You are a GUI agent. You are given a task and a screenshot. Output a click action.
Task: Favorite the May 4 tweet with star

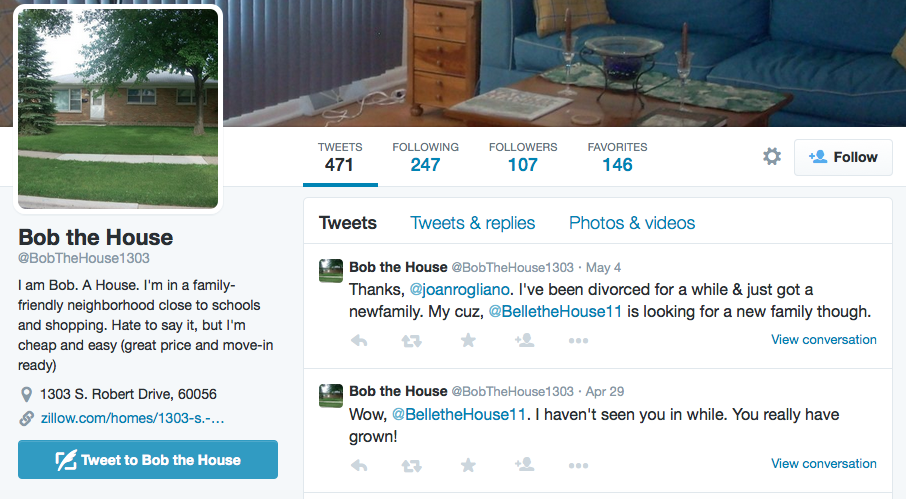[x=468, y=340]
